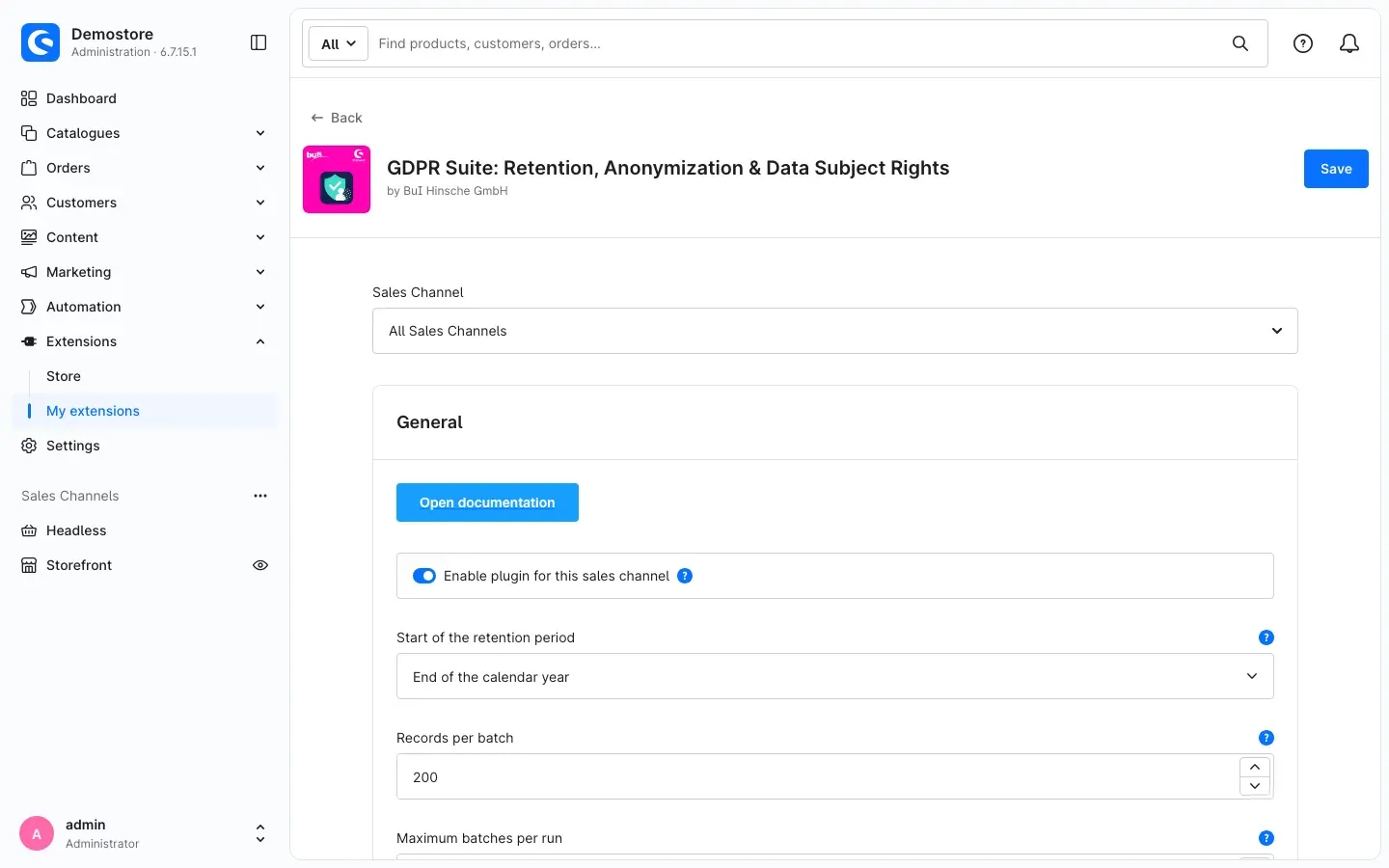The image size is (1389, 868).
Task: Click the Orders clipboard icon
Action: coord(29,168)
